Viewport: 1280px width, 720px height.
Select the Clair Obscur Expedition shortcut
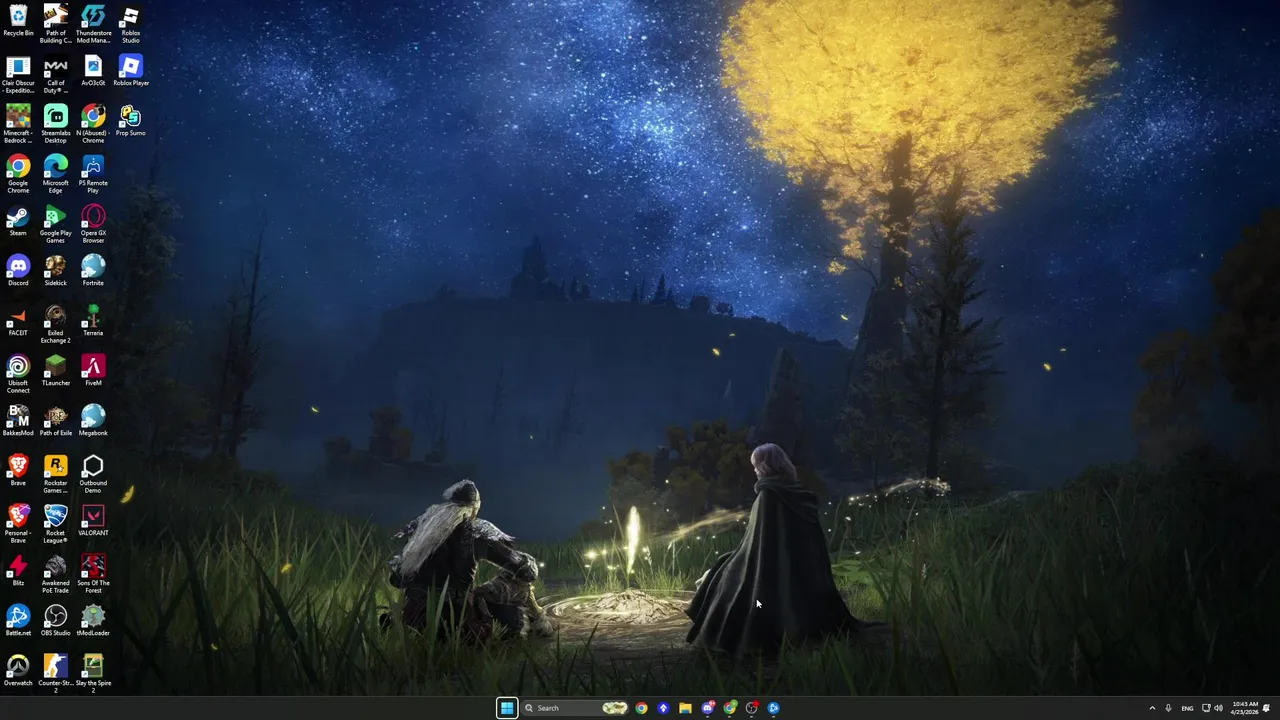(x=18, y=75)
